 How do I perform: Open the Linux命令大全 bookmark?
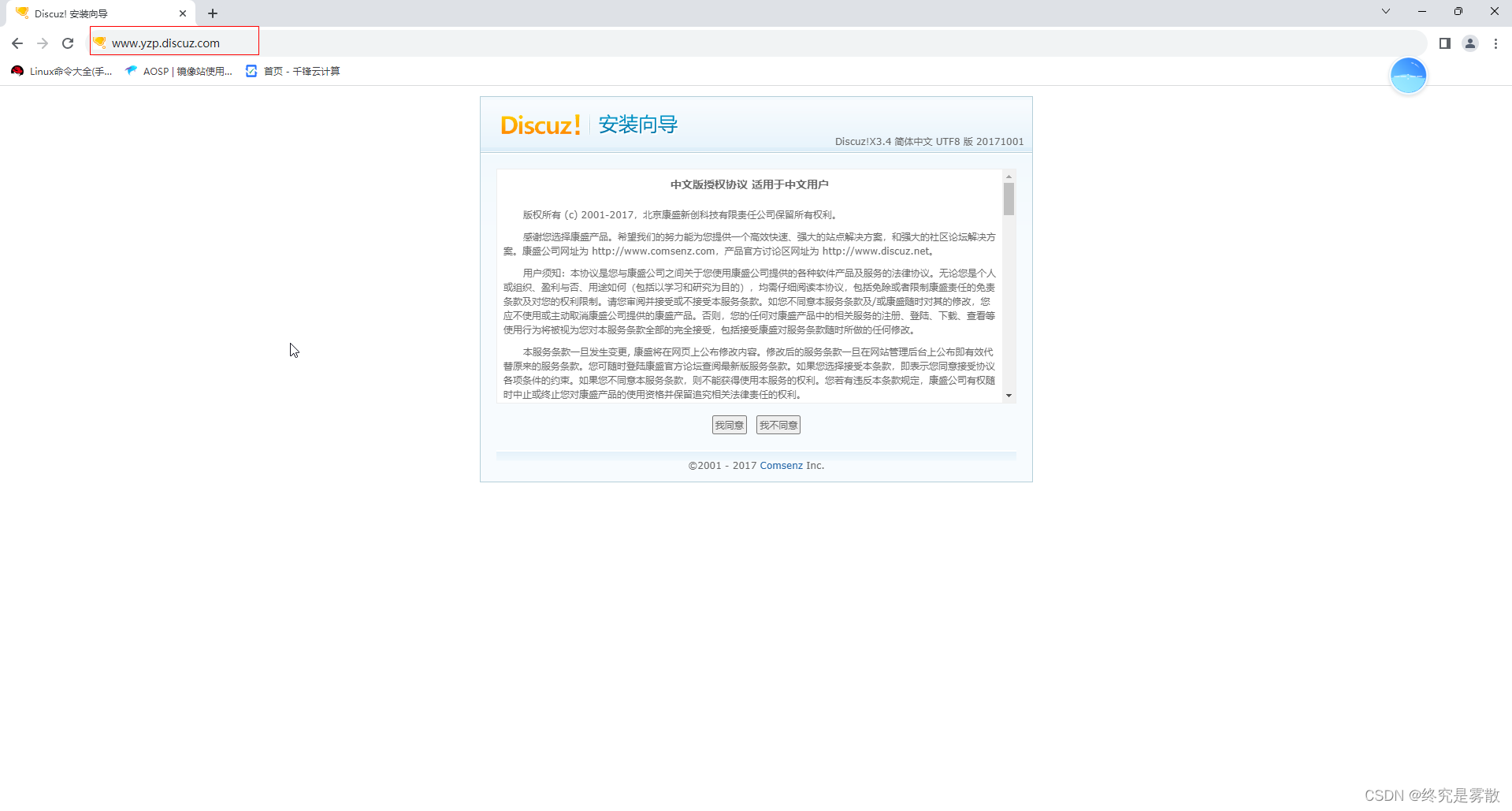point(62,71)
